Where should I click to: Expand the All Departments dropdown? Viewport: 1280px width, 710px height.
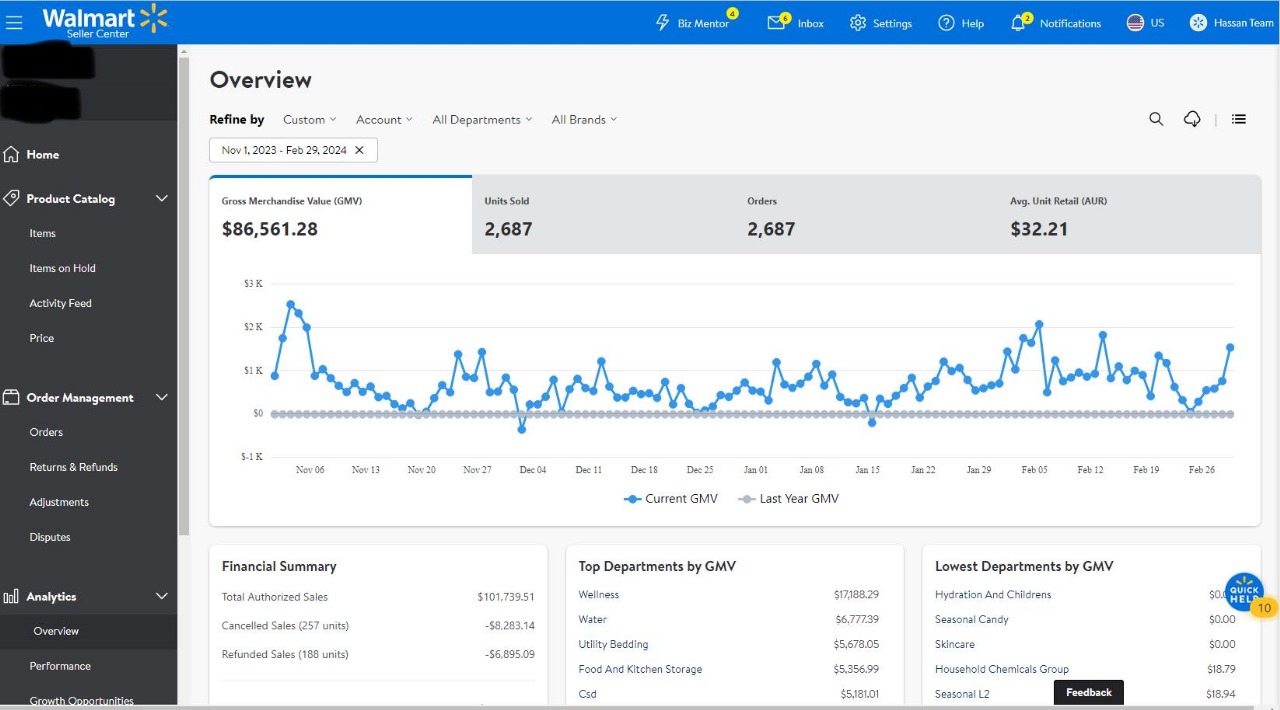[x=482, y=119]
